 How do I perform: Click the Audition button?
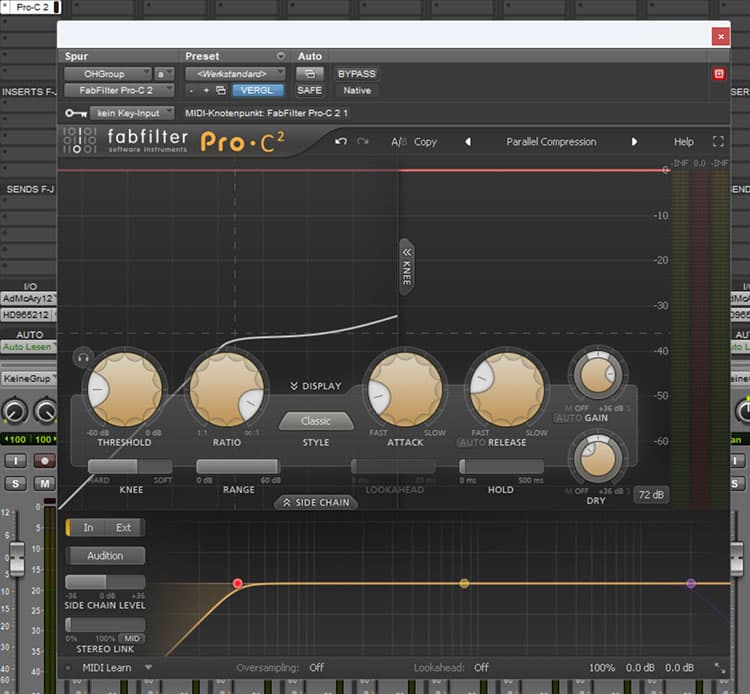click(105, 556)
